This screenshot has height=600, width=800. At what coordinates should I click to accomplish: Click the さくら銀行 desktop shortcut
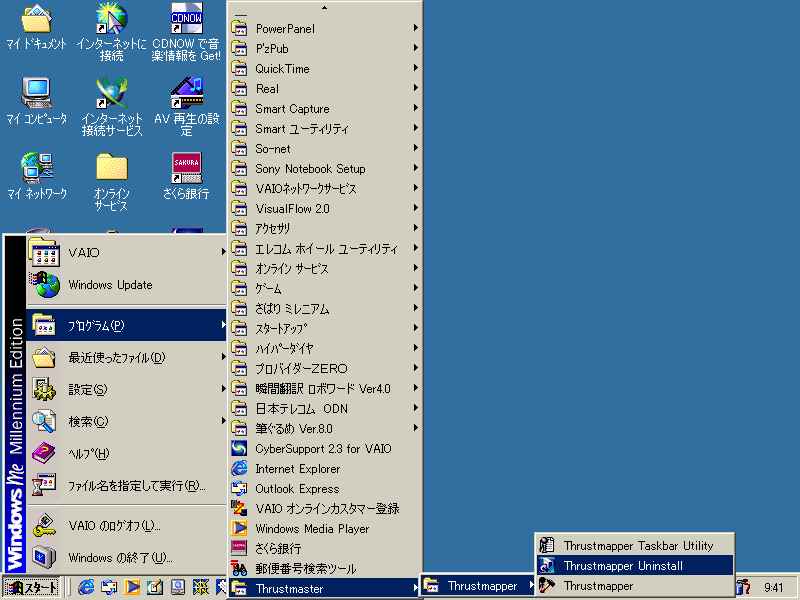tap(186, 176)
